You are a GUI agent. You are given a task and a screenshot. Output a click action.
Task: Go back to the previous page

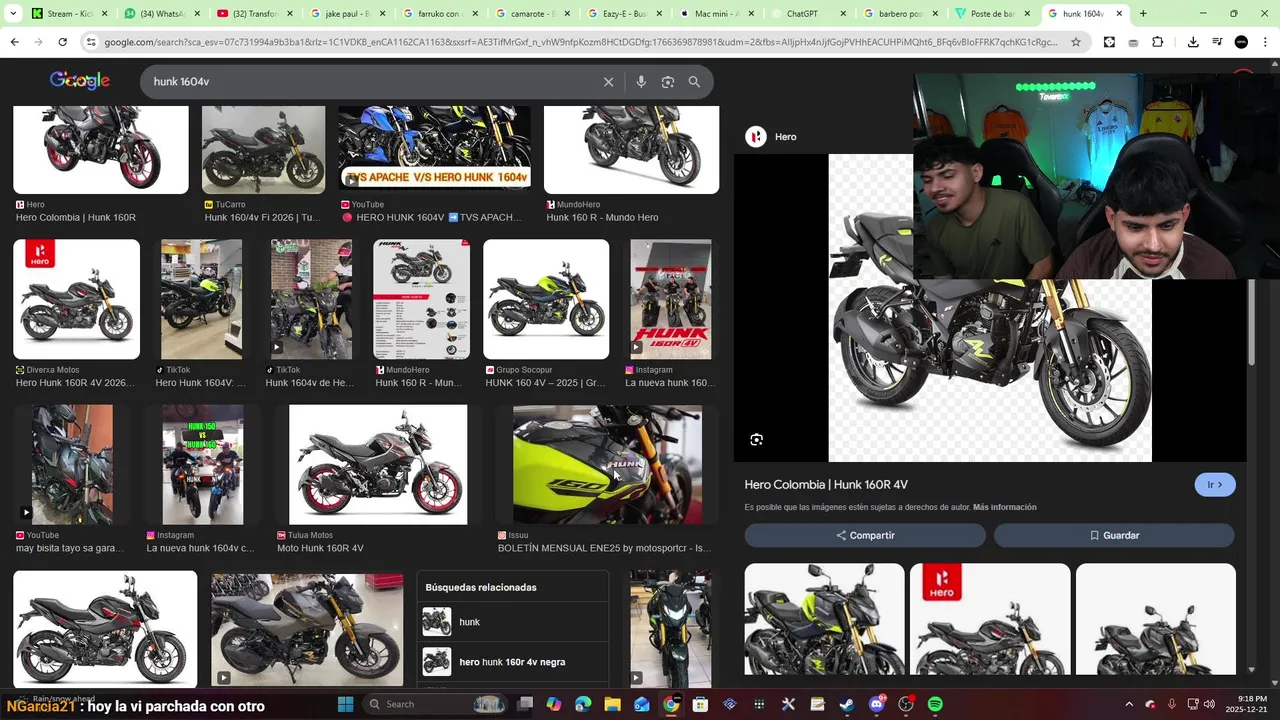14,42
